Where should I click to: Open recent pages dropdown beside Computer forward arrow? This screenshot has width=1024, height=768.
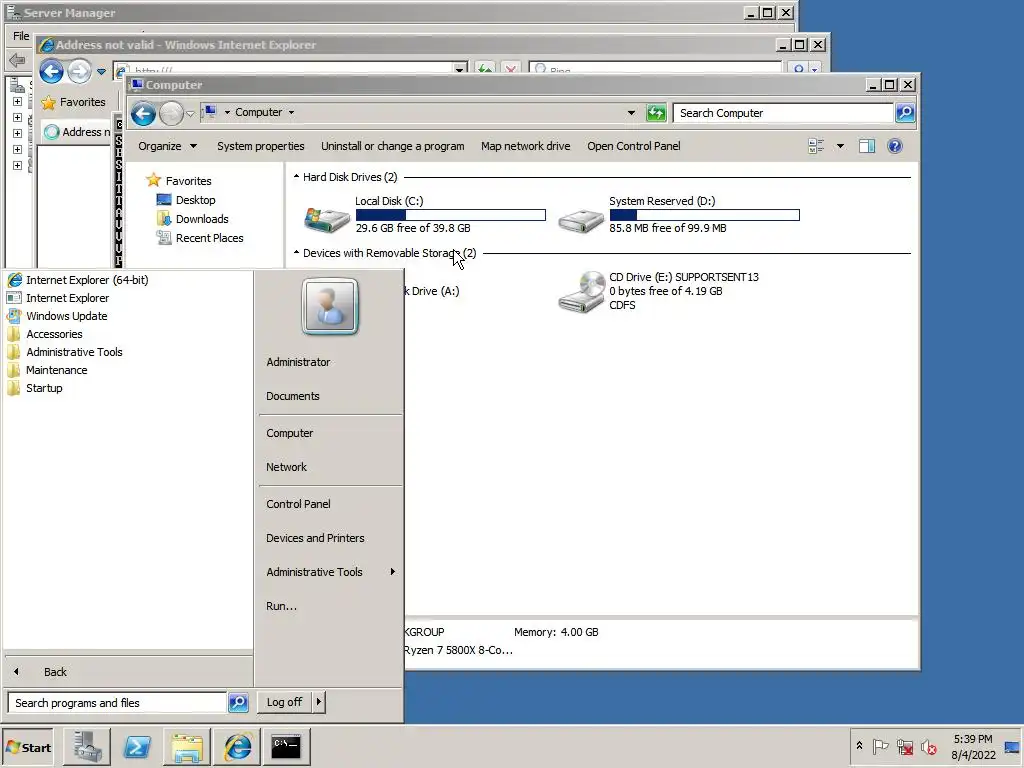pyautogui.click(x=190, y=114)
